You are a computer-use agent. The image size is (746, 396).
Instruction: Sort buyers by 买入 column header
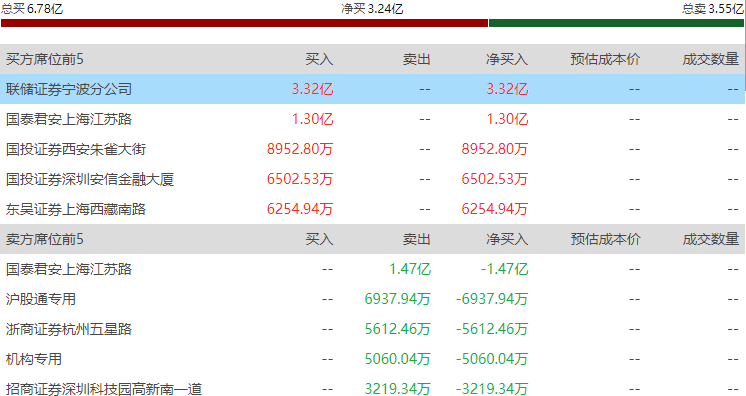pyautogui.click(x=319, y=59)
